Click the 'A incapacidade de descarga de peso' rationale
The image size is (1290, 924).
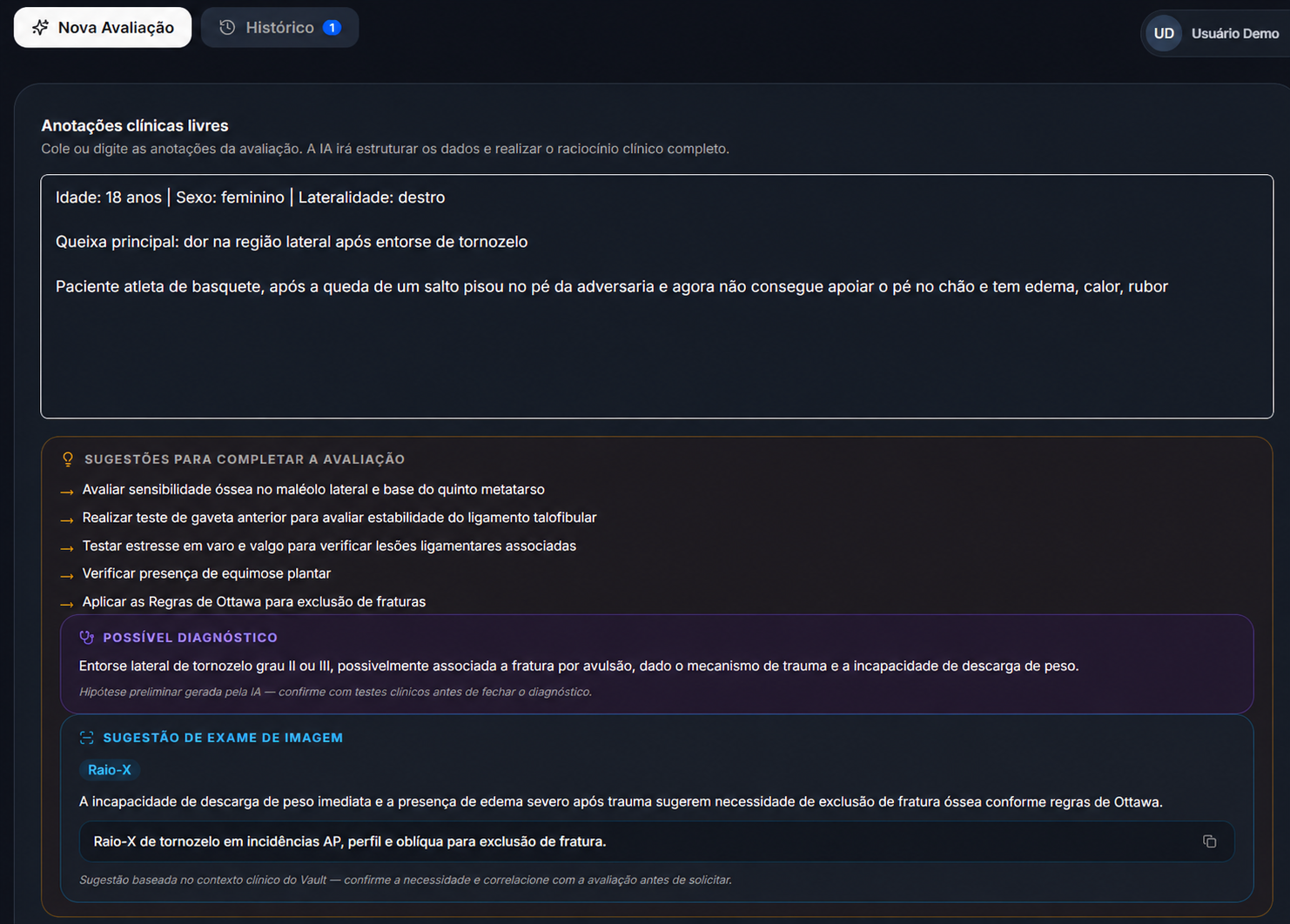click(621, 801)
